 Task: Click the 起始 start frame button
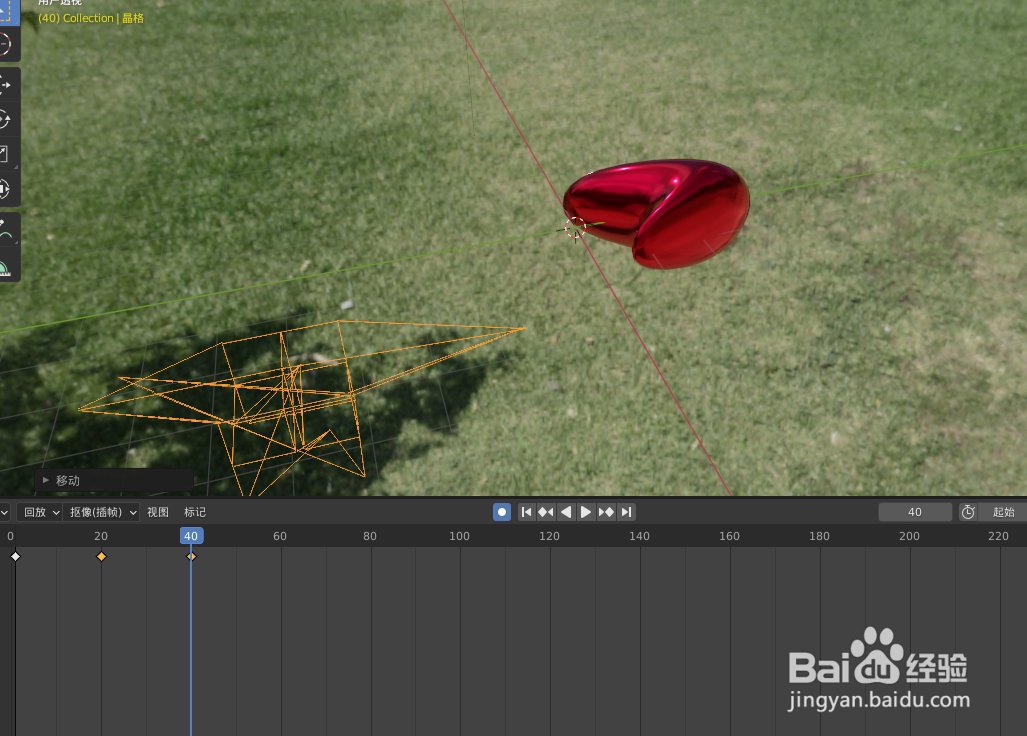click(x=1003, y=511)
